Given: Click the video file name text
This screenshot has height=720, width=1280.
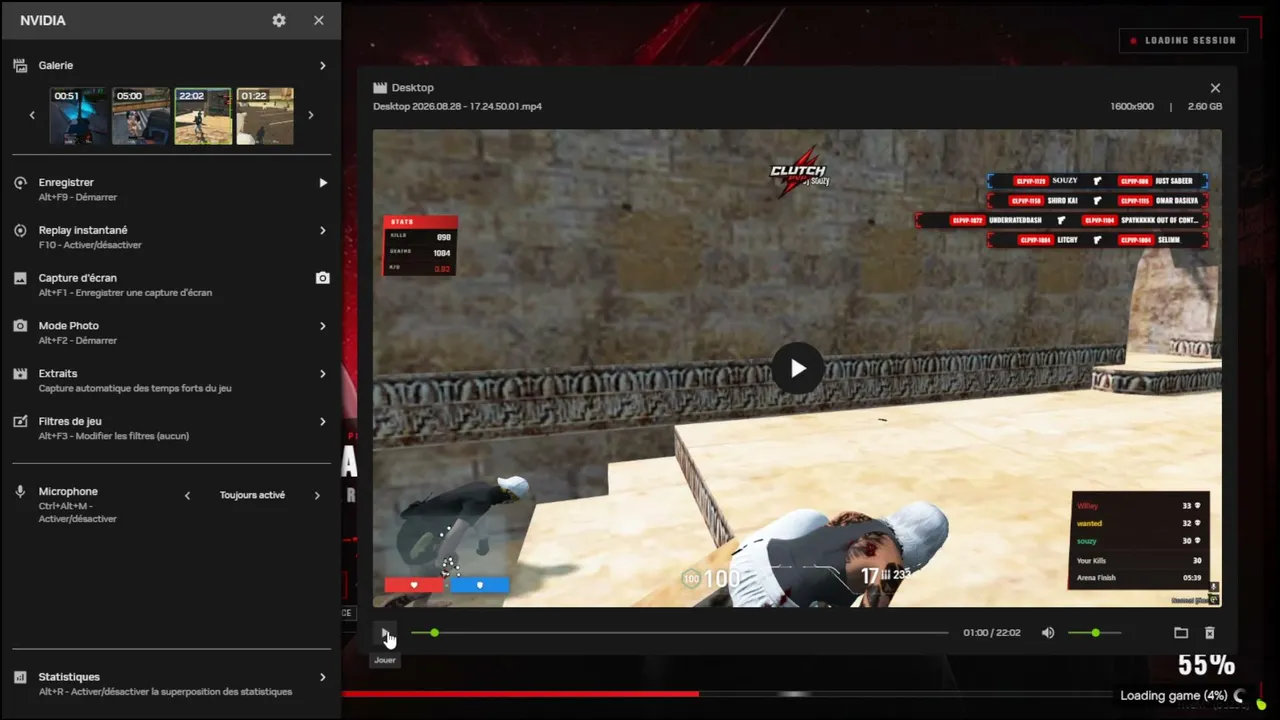Looking at the screenshot, I should [x=457, y=107].
